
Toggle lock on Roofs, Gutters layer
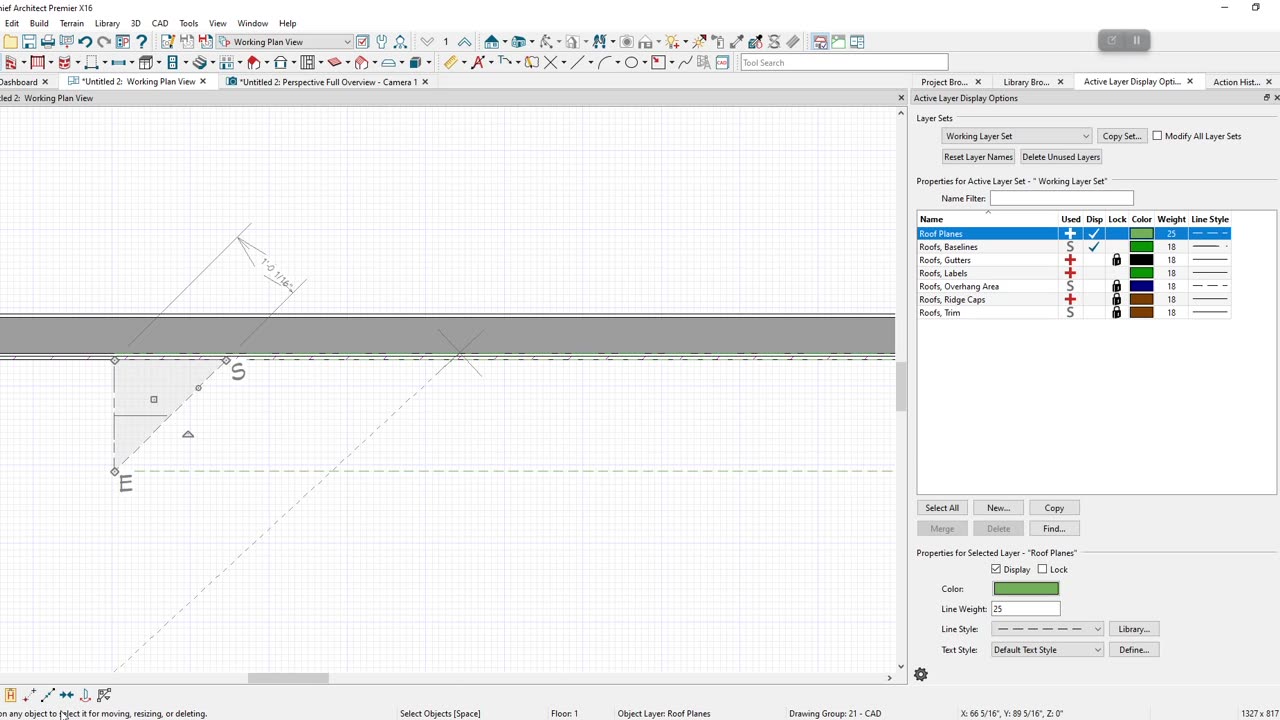1117,260
